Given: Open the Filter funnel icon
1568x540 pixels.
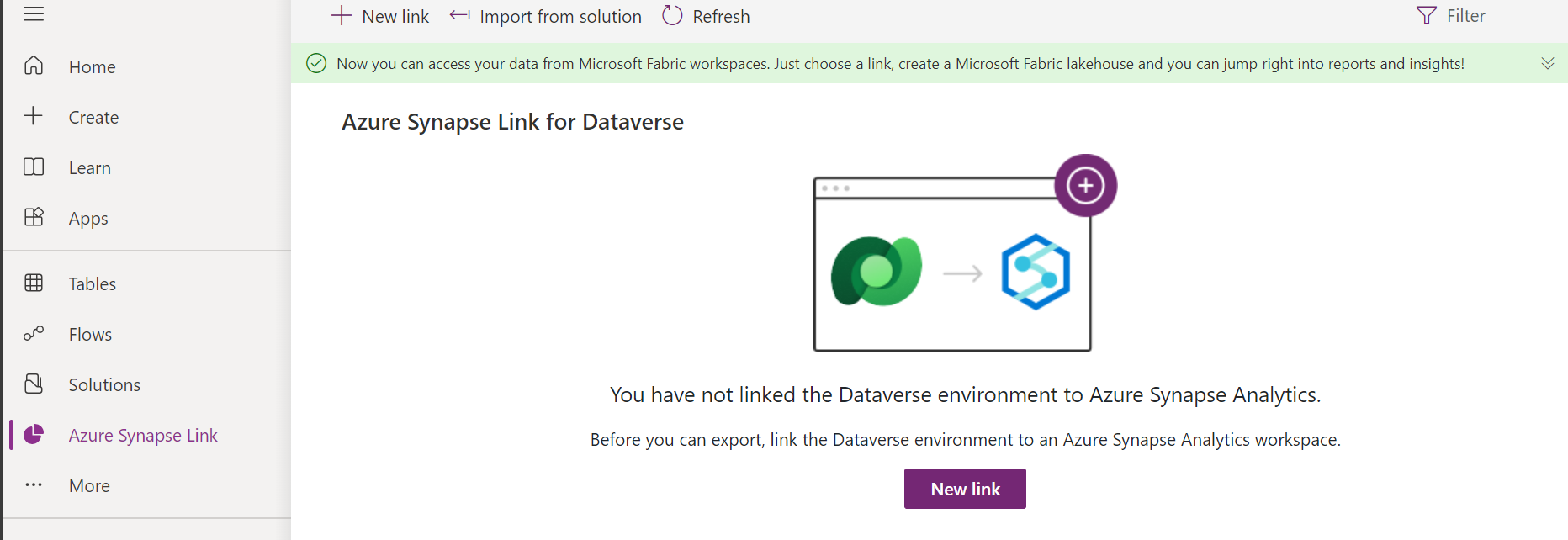Looking at the screenshot, I should pyautogui.click(x=1424, y=15).
